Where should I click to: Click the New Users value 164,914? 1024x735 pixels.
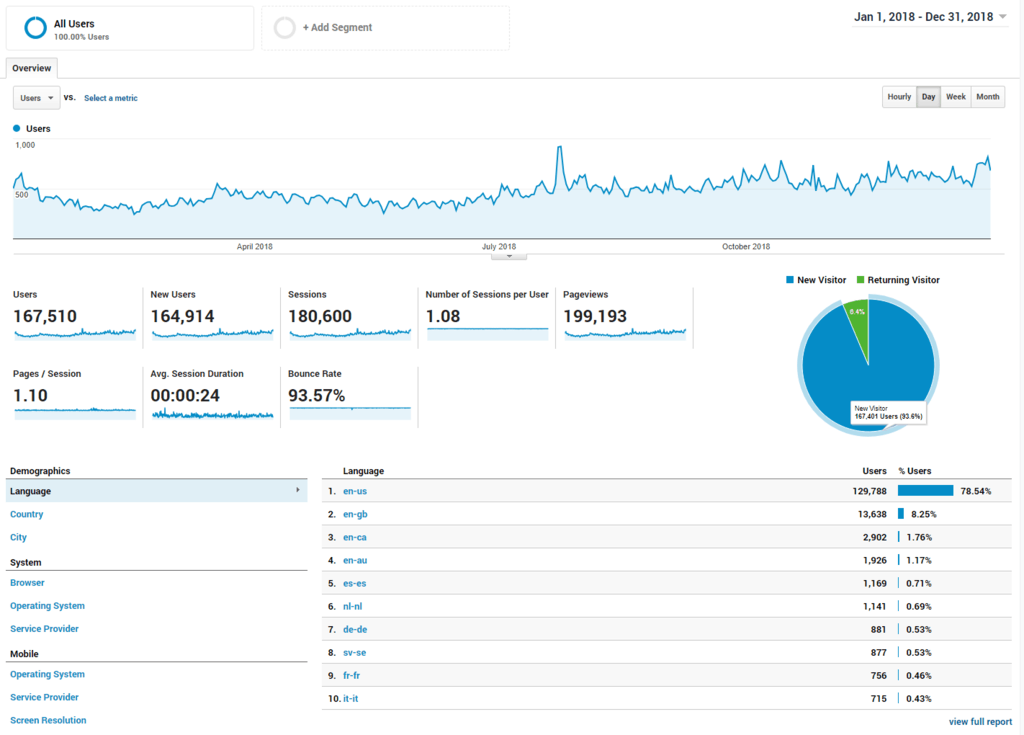click(182, 316)
